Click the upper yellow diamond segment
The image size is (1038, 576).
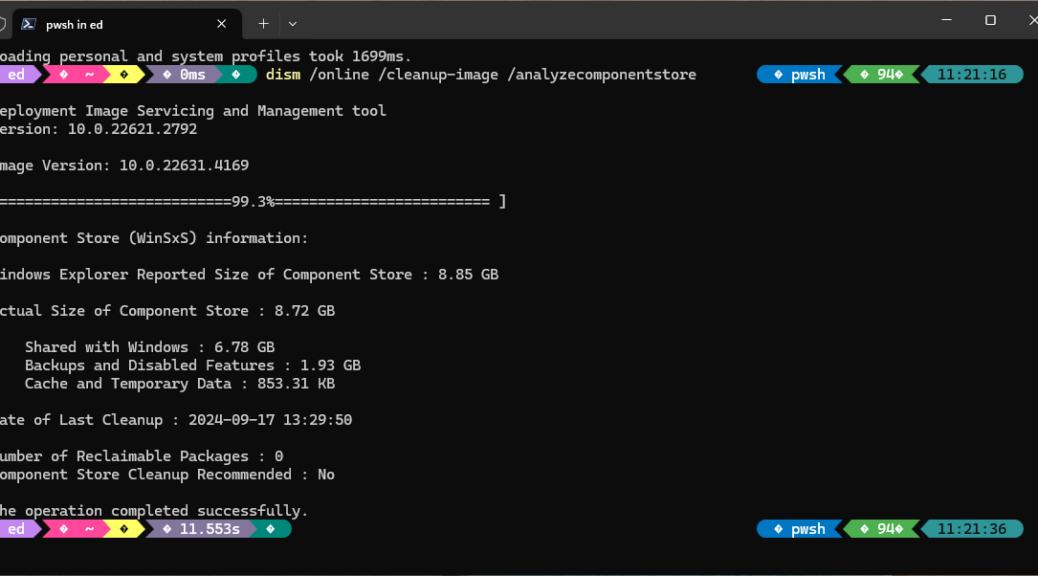click(x=126, y=75)
